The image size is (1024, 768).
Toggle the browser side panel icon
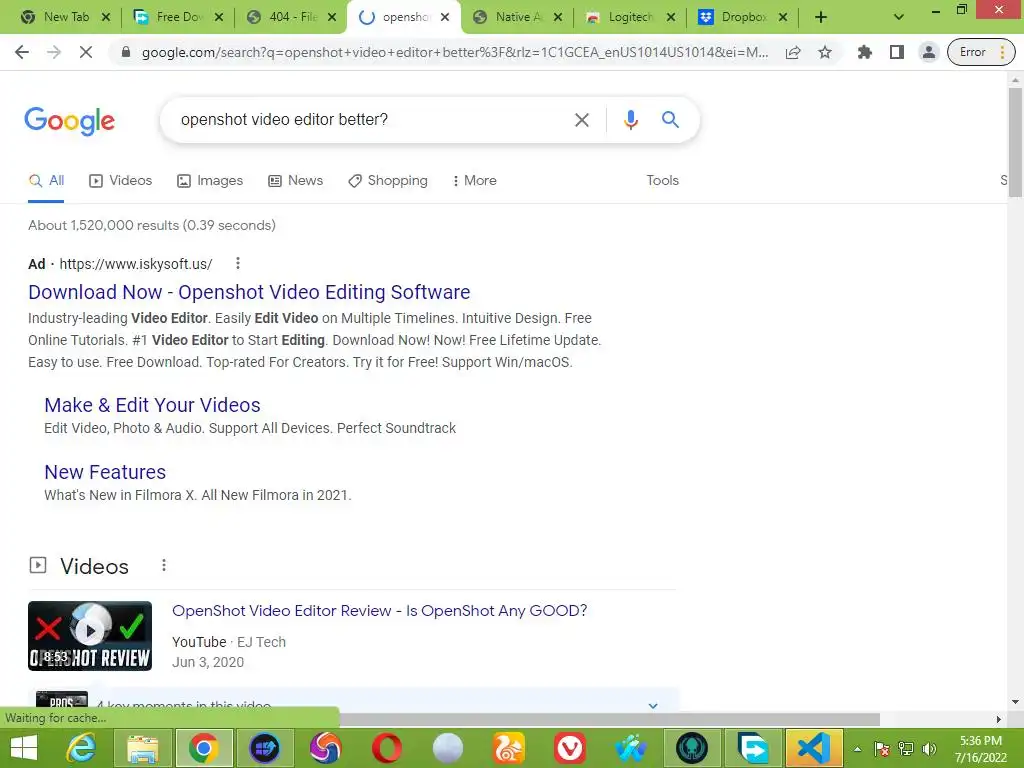coord(897,52)
